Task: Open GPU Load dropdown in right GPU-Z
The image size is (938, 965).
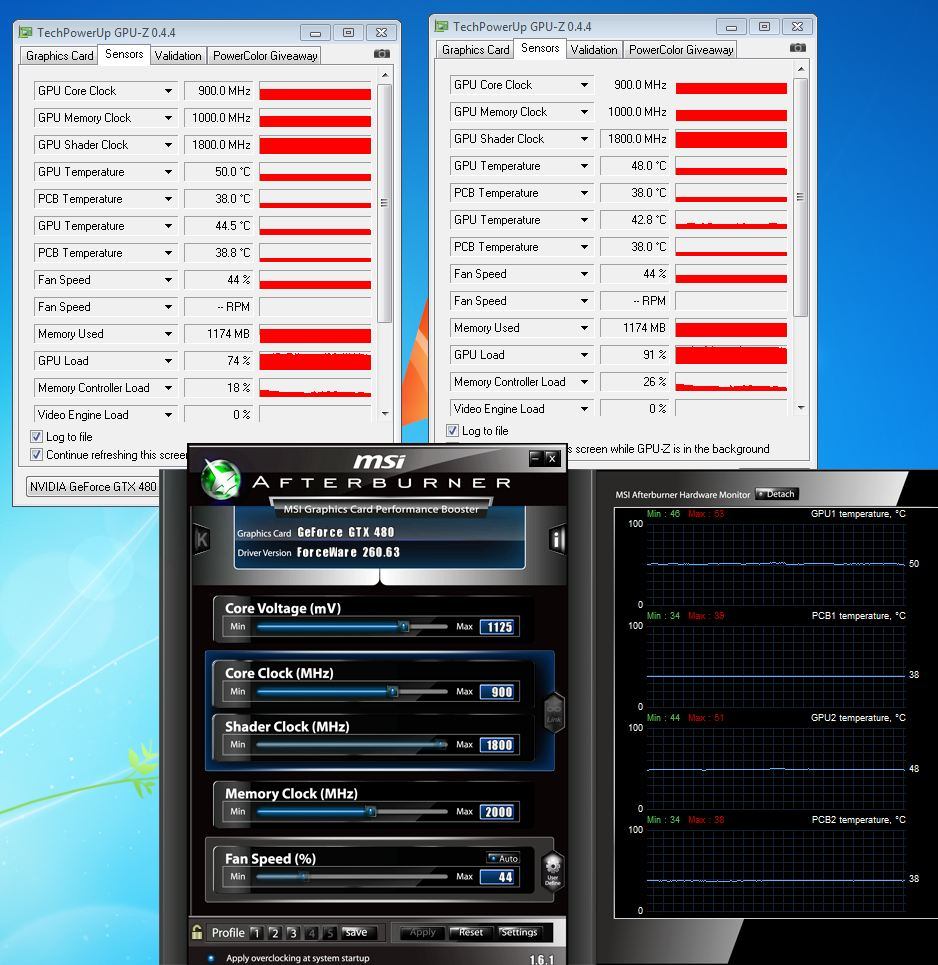Action: pyautogui.click(x=584, y=354)
